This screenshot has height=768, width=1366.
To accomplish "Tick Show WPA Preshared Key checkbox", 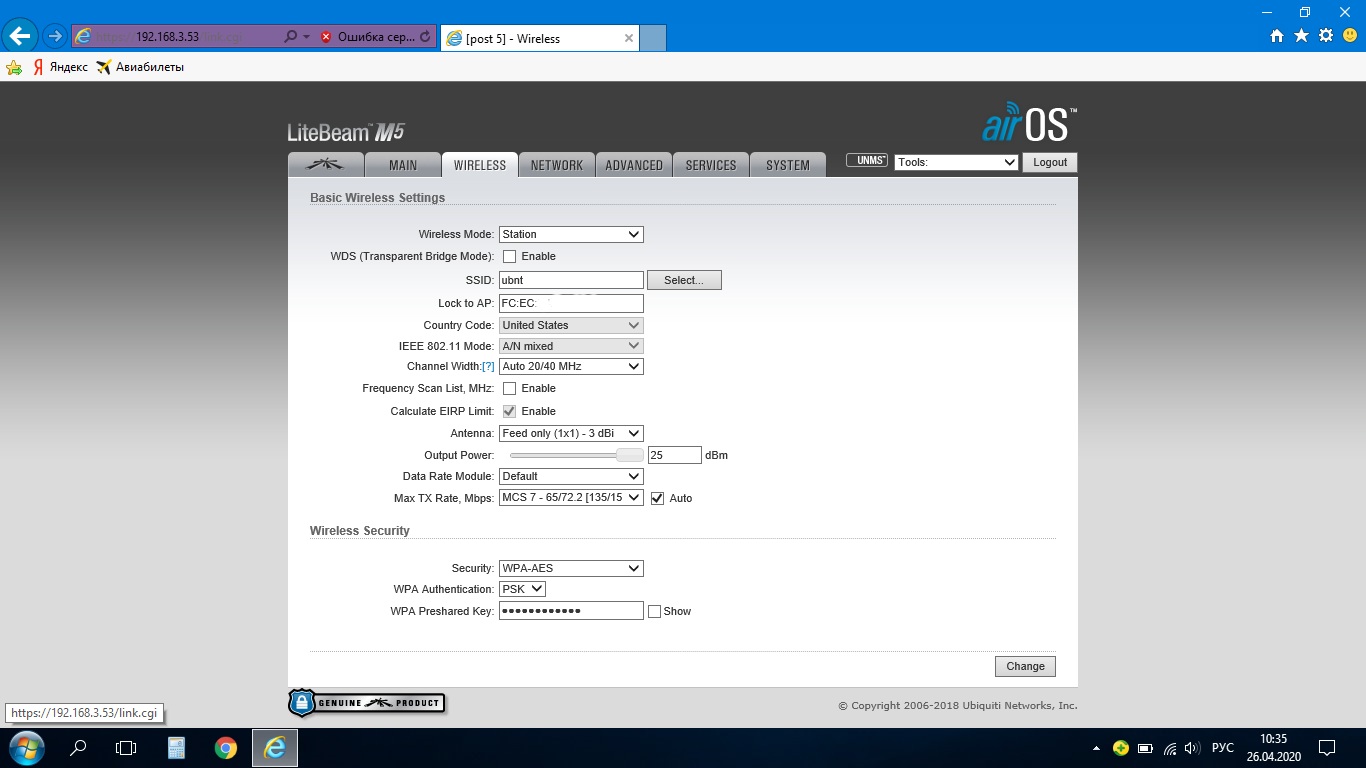I will click(x=655, y=612).
